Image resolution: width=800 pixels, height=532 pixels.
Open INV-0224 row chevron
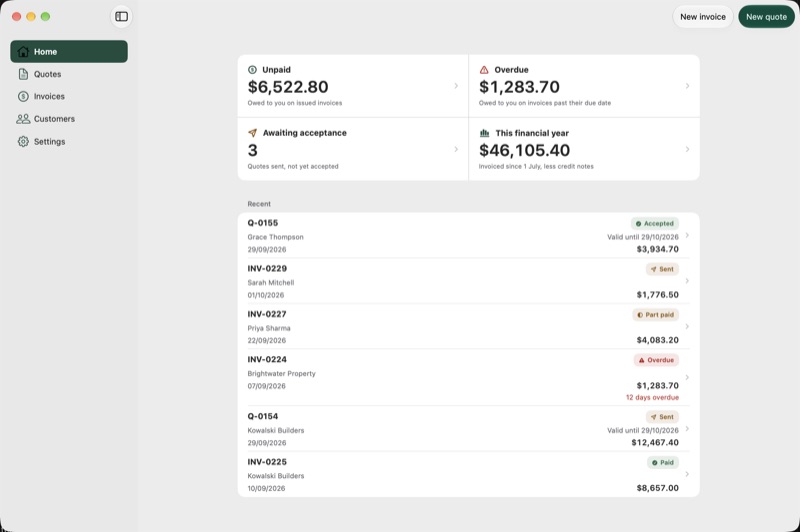pyautogui.click(x=687, y=377)
